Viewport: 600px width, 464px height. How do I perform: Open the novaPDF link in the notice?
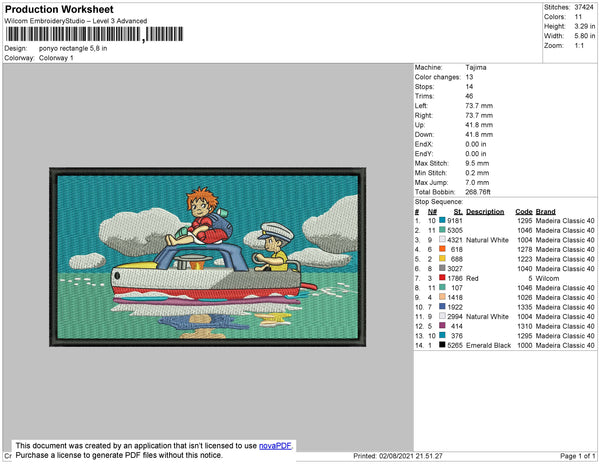275,446
